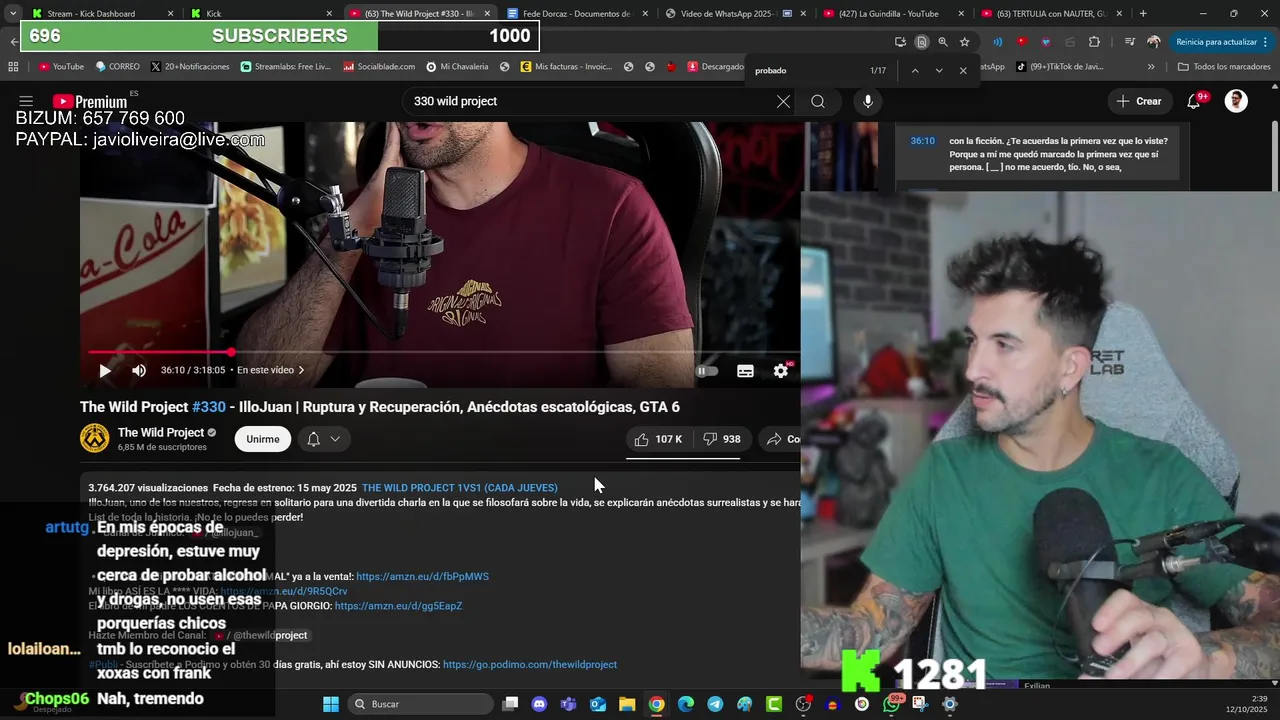Open WhatsApp from the taskbar

pyautogui.click(x=891, y=704)
